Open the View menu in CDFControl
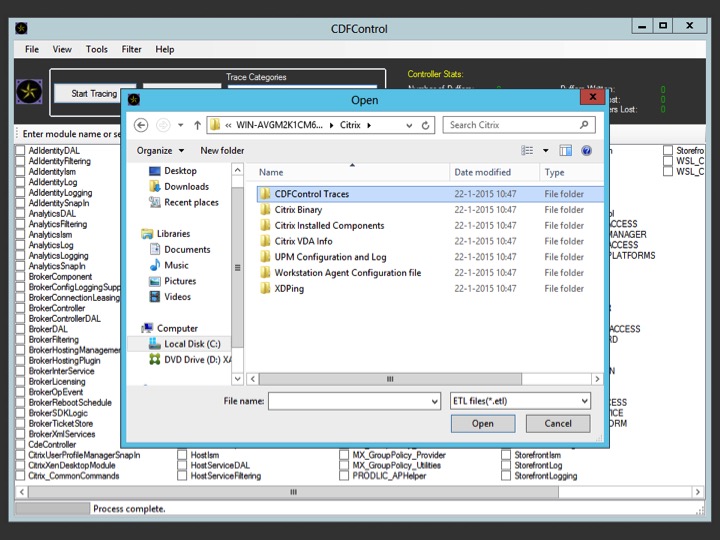720x540 pixels. tap(62, 49)
